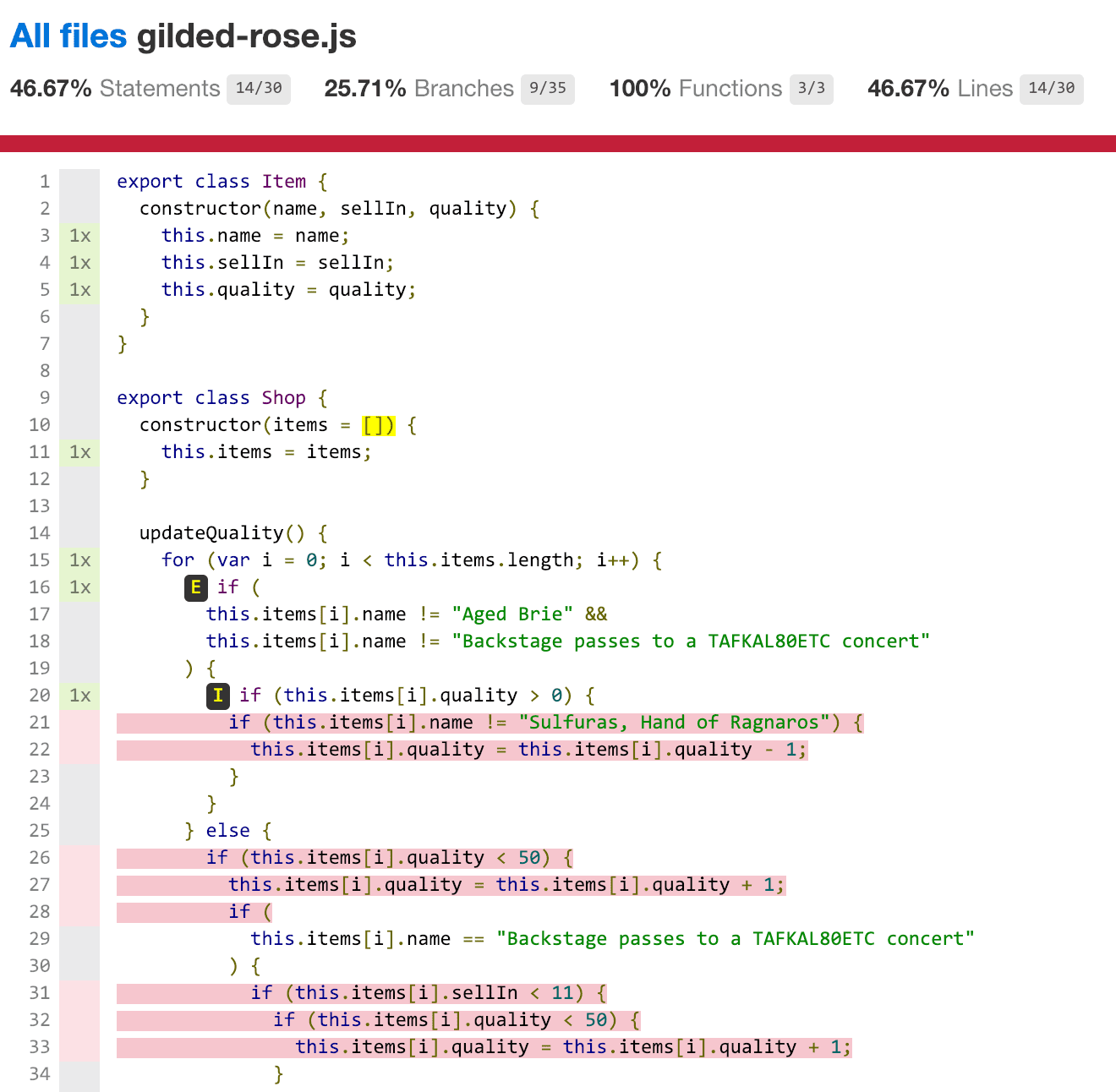Click the 9/35 Branches count badge
The width and height of the screenshot is (1116, 1092).
point(547,89)
